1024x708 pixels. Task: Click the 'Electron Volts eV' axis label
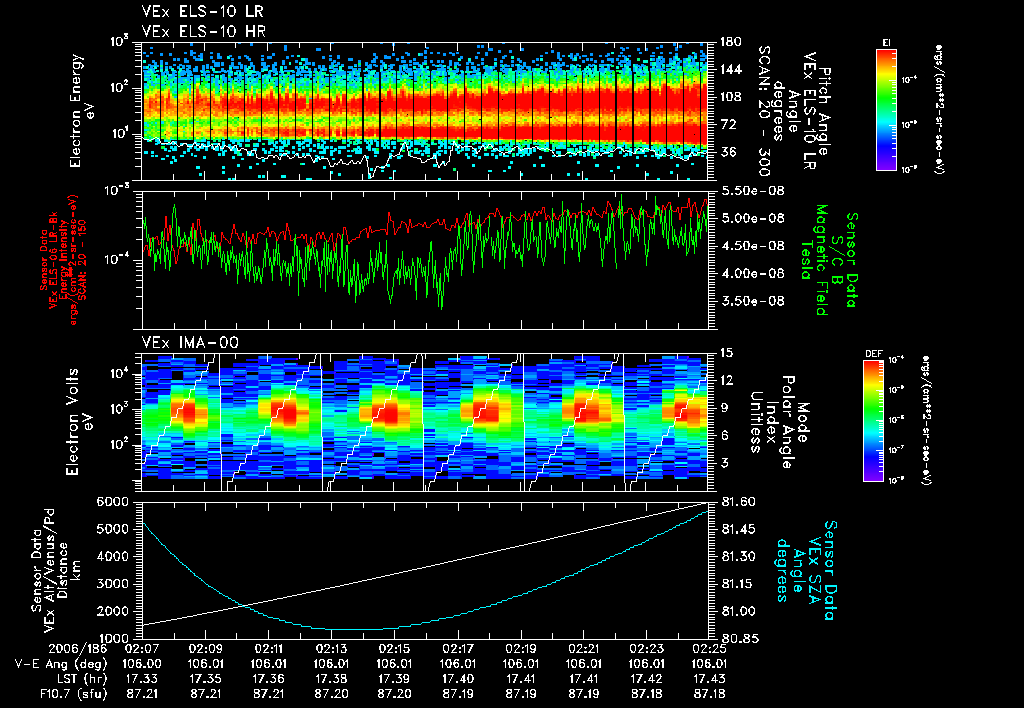click(78, 421)
